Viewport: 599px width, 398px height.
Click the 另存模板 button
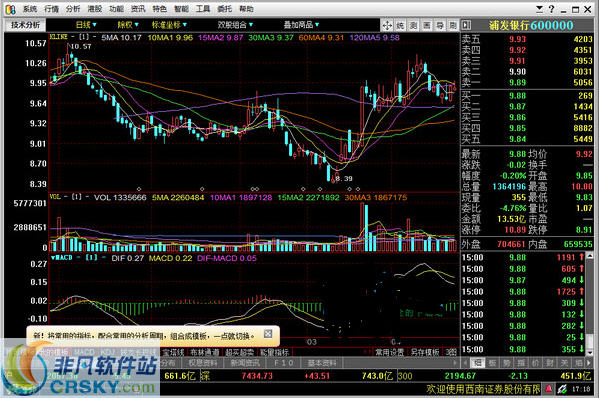coord(425,352)
